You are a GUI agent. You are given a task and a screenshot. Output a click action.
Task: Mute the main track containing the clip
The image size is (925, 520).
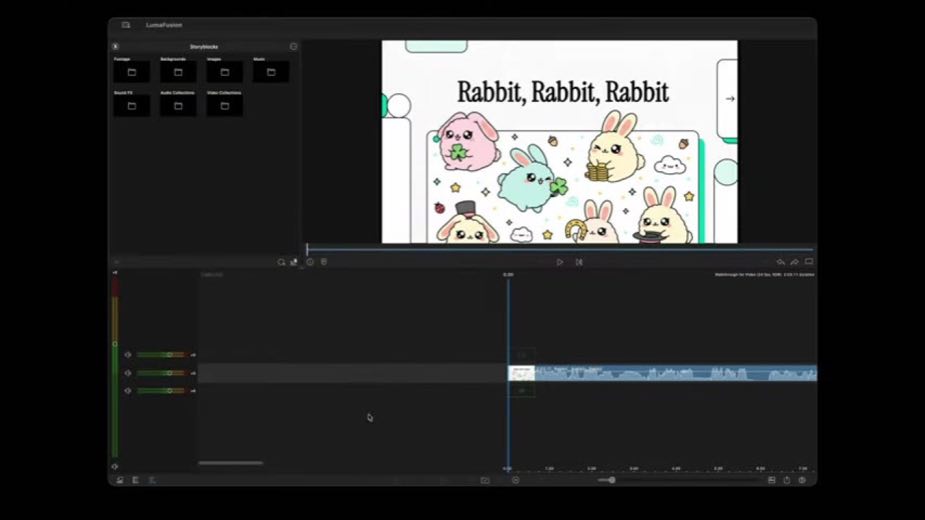[128, 373]
